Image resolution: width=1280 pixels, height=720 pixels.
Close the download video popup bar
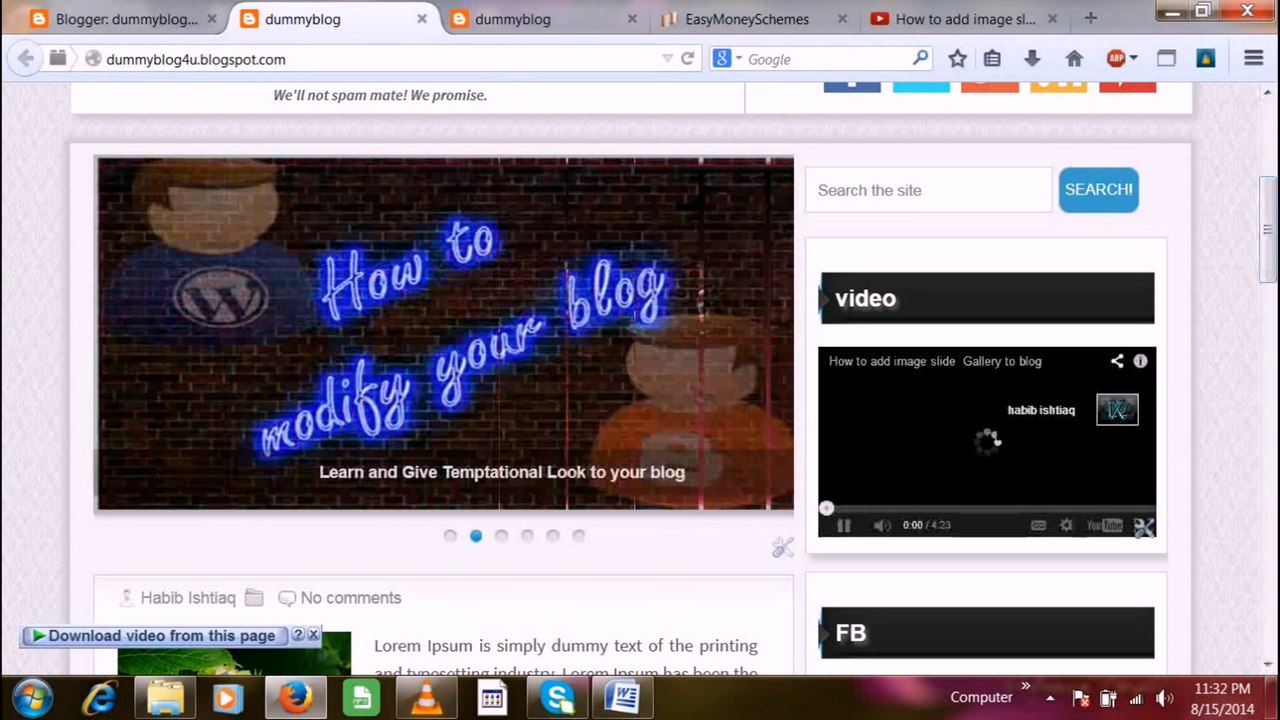pyautogui.click(x=313, y=635)
